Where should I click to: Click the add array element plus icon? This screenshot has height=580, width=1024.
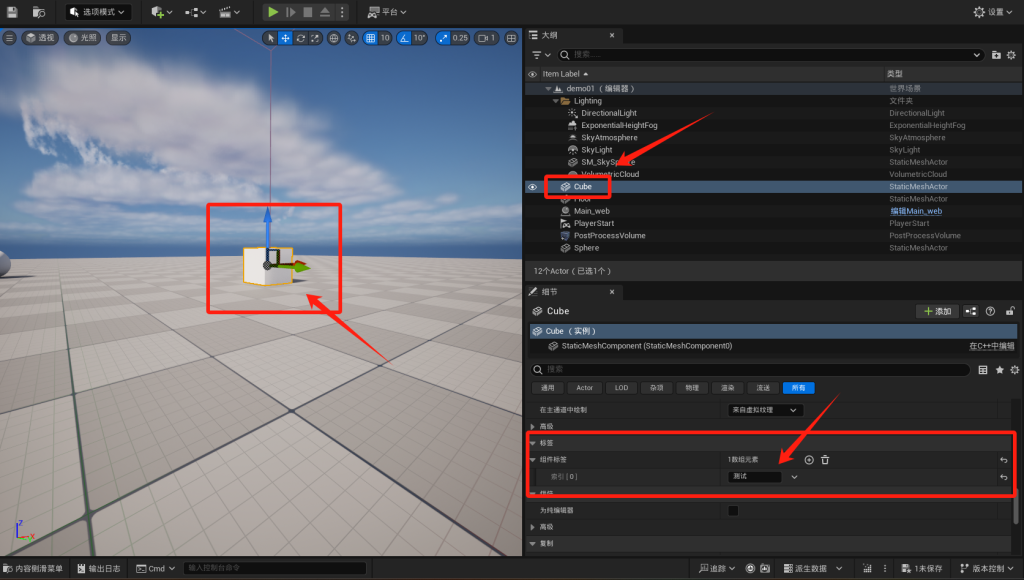point(809,459)
